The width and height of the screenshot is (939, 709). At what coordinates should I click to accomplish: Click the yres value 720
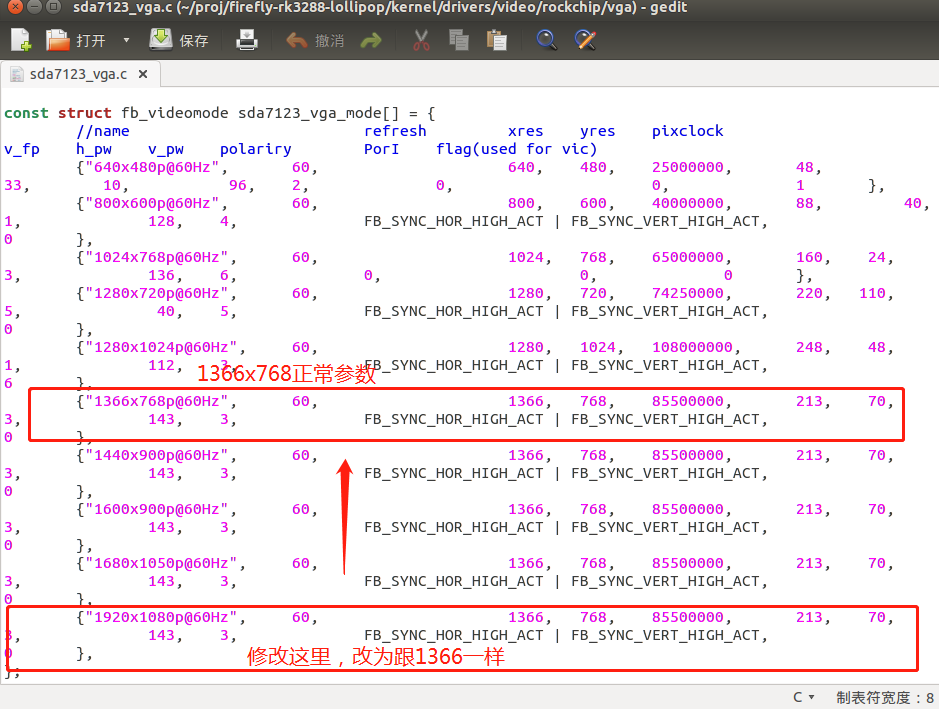pyautogui.click(x=593, y=293)
